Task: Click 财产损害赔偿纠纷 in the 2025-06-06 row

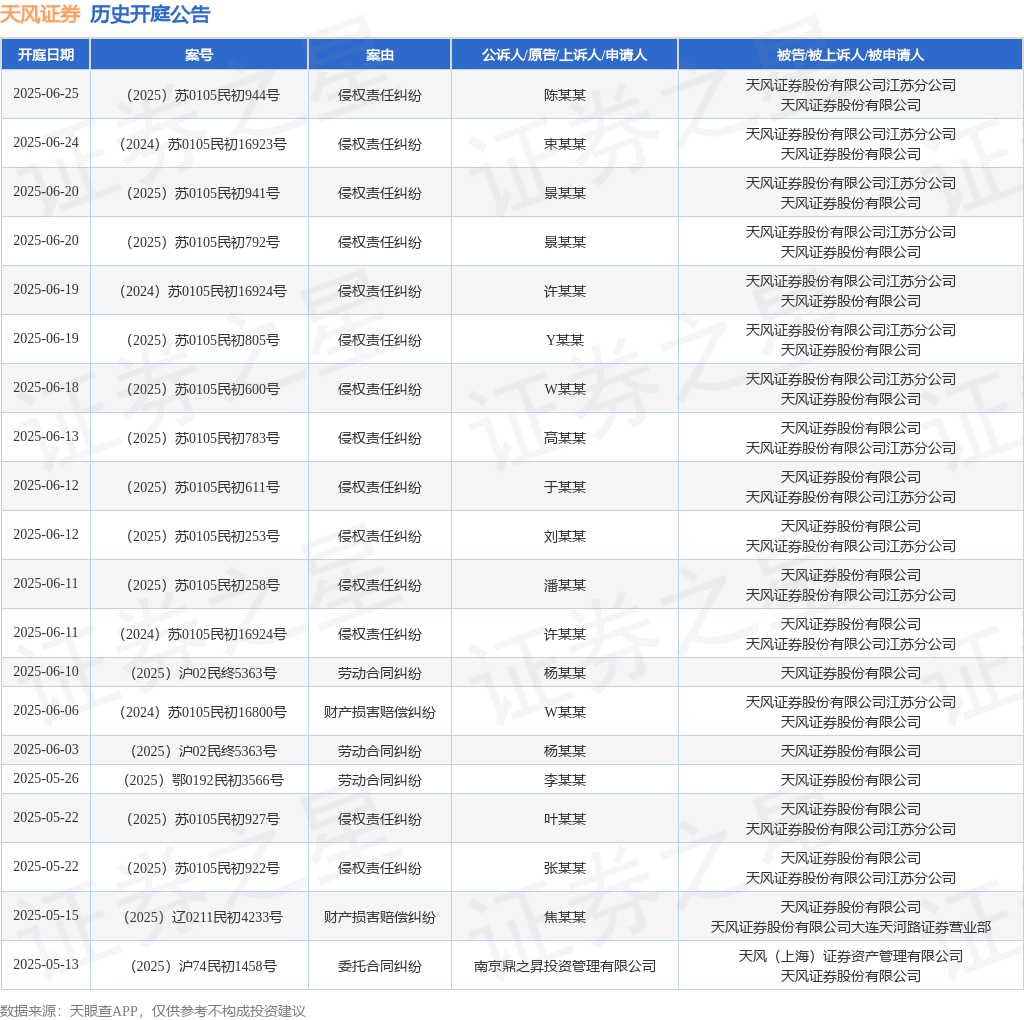Action: click(379, 712)
